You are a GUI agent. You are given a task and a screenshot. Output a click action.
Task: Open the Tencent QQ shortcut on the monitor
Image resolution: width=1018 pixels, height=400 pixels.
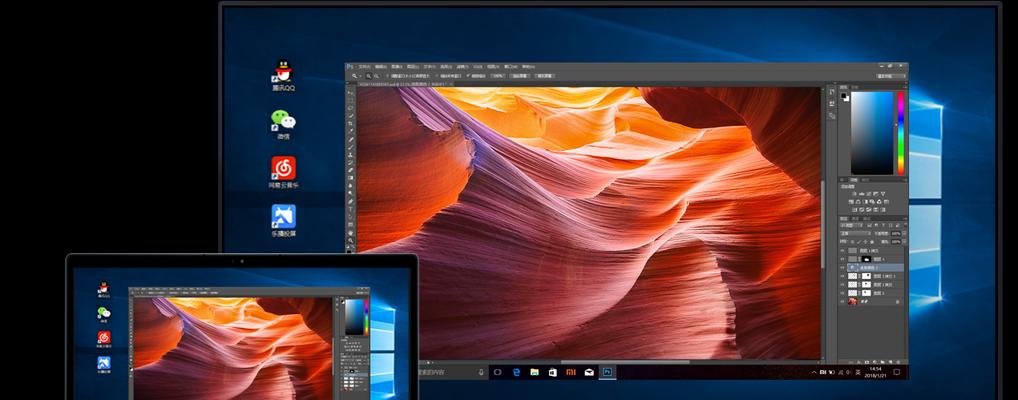click(283, 75)
